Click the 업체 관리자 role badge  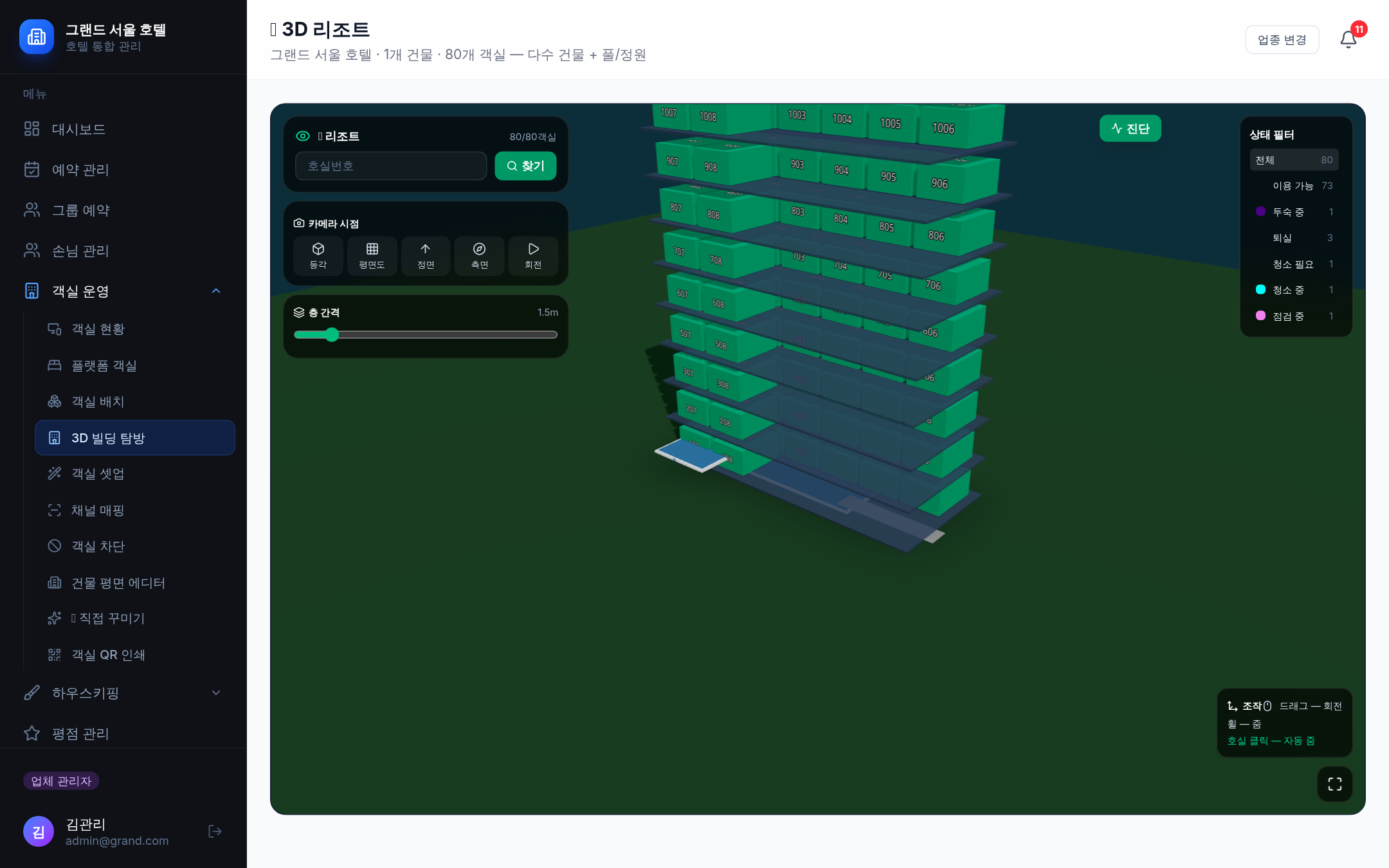(x=61, y=781)
